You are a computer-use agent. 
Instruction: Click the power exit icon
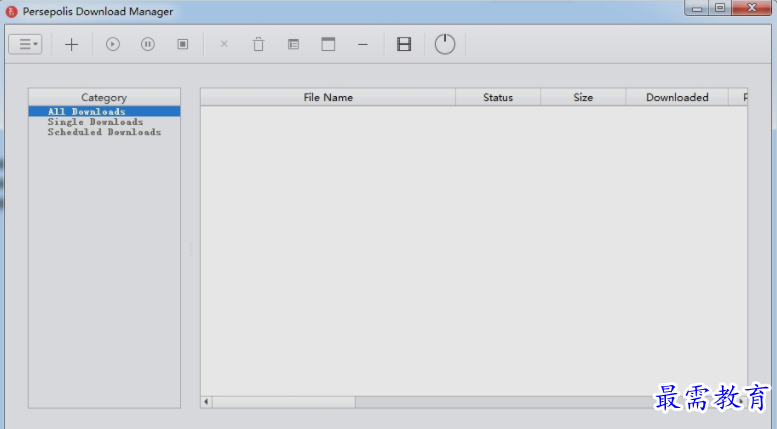tap(445, 44)
